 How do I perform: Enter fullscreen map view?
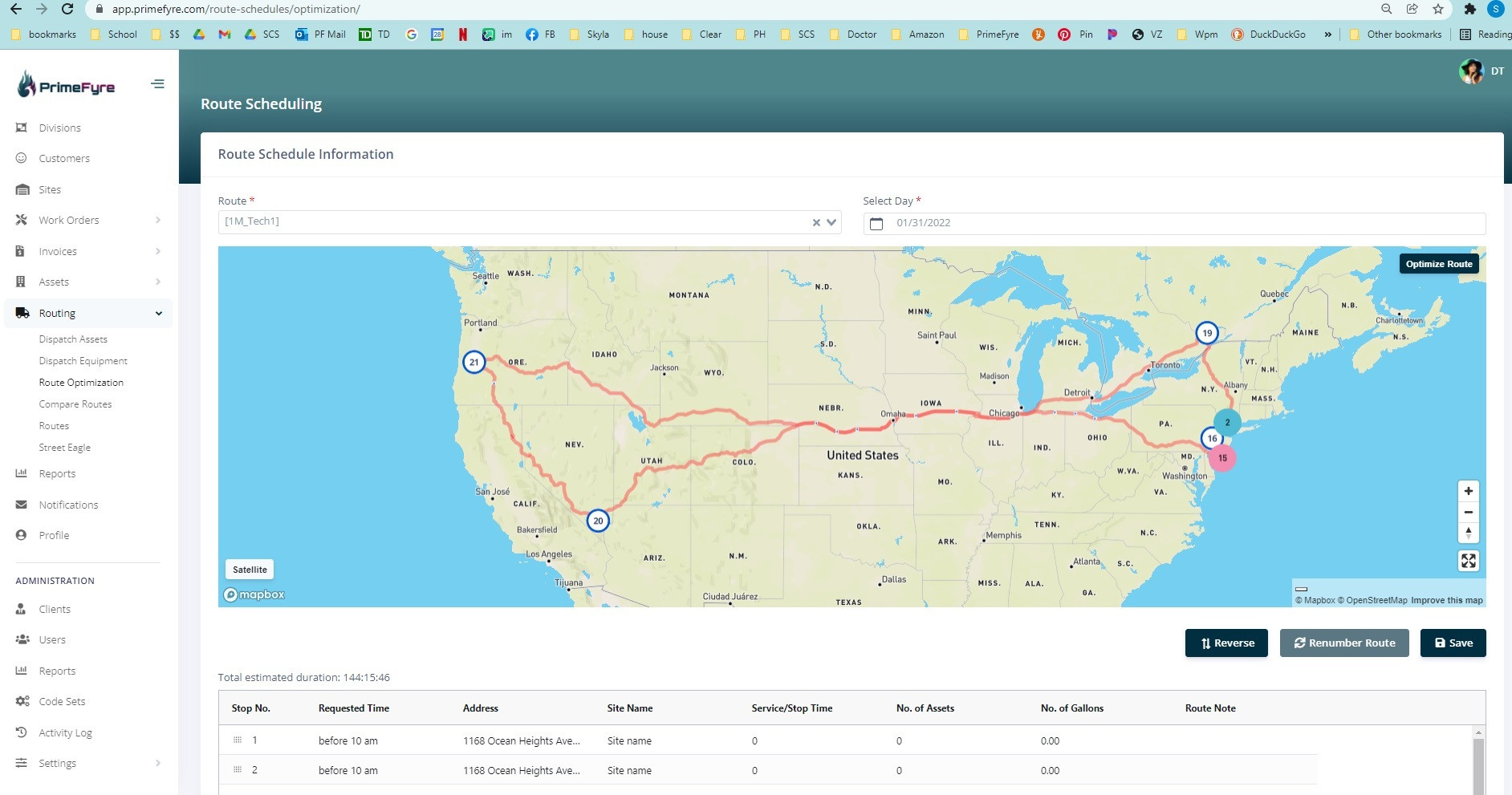tap(1468, 561)
